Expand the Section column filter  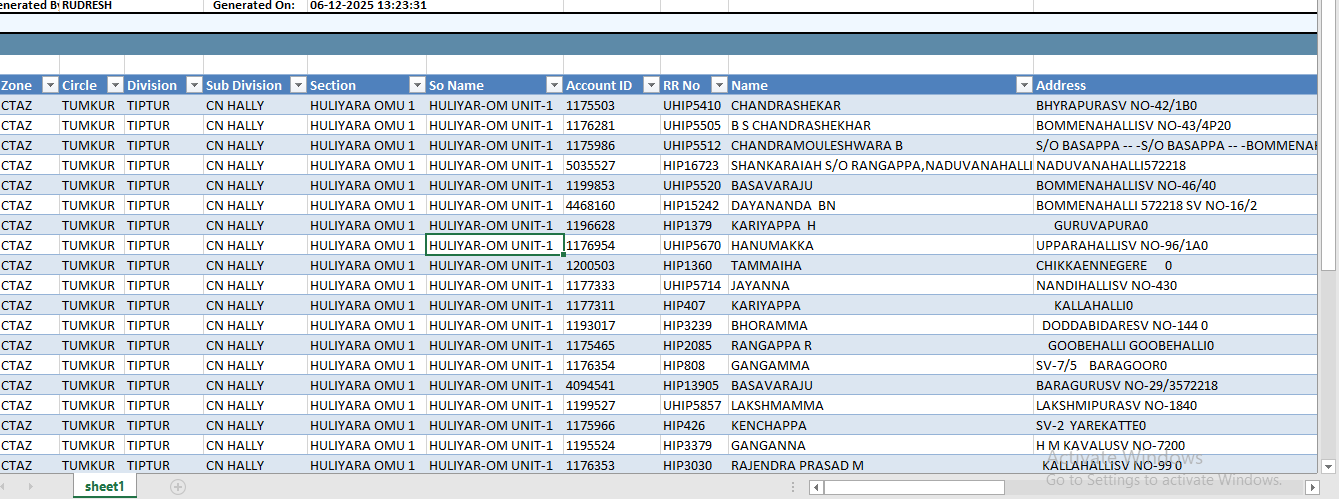[417, 85]
